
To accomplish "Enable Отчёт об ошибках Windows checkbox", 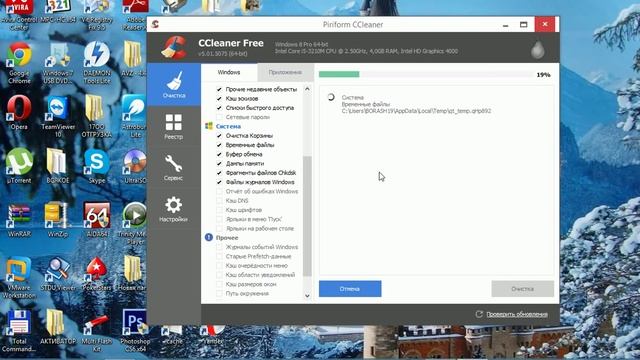I will point(219,191).
